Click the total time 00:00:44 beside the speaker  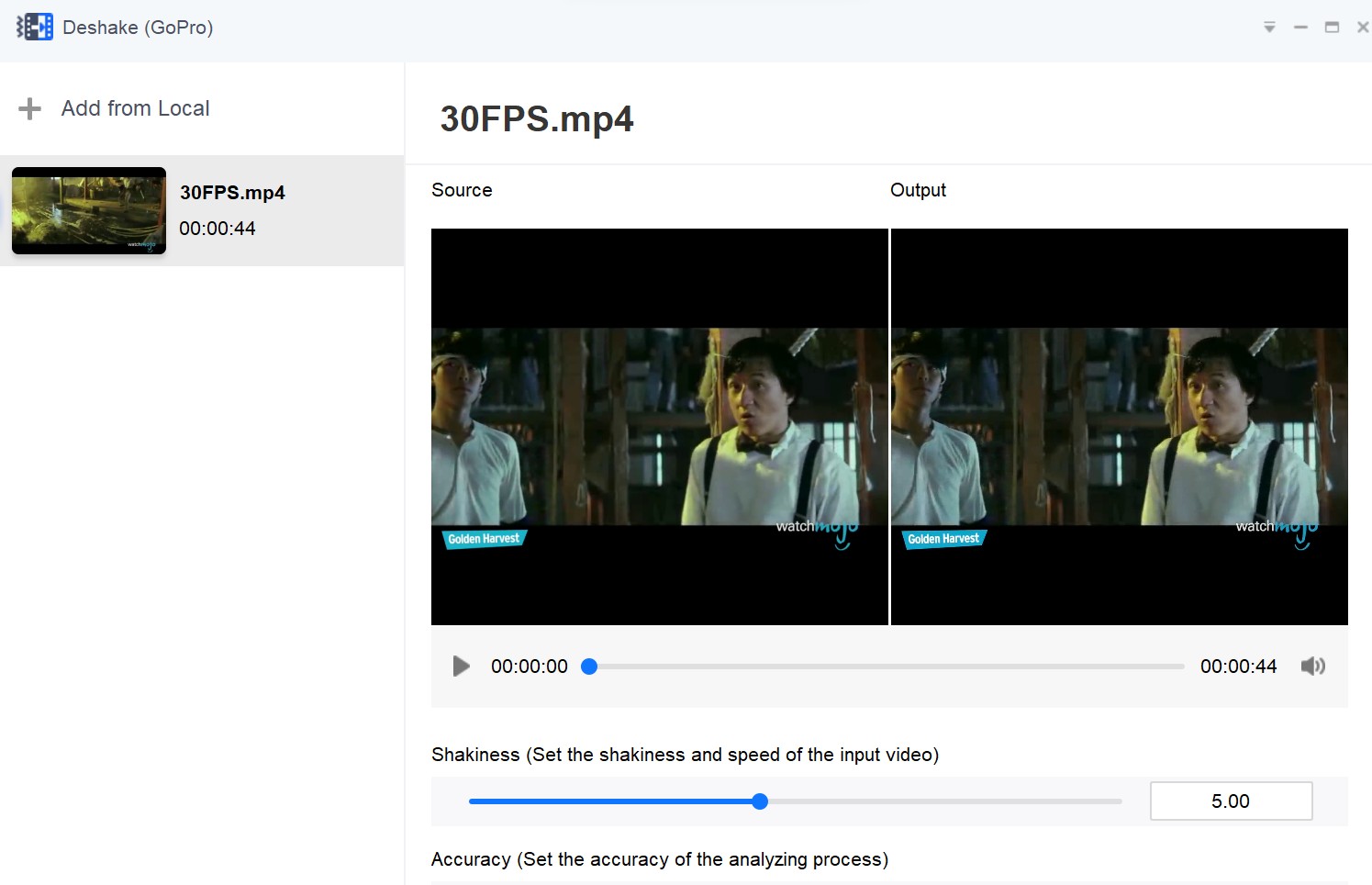click(1238, 667)
